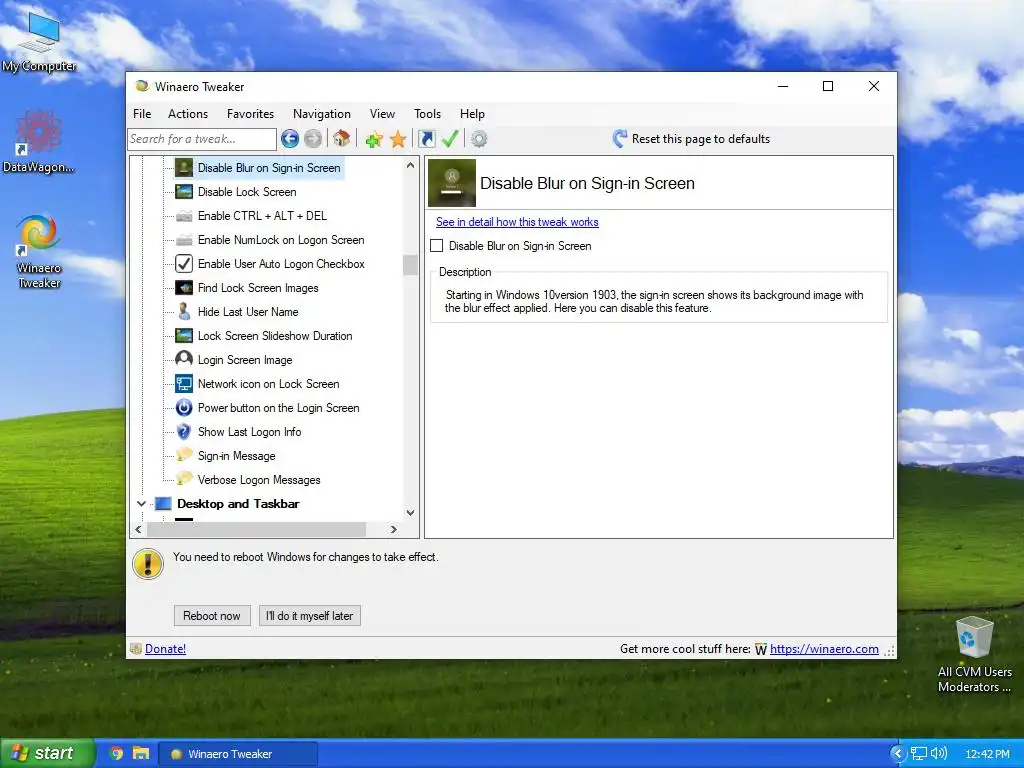The height and width of the screenshot is (768, 1024).
Task: Open the View menu
Action: point(382,114)
